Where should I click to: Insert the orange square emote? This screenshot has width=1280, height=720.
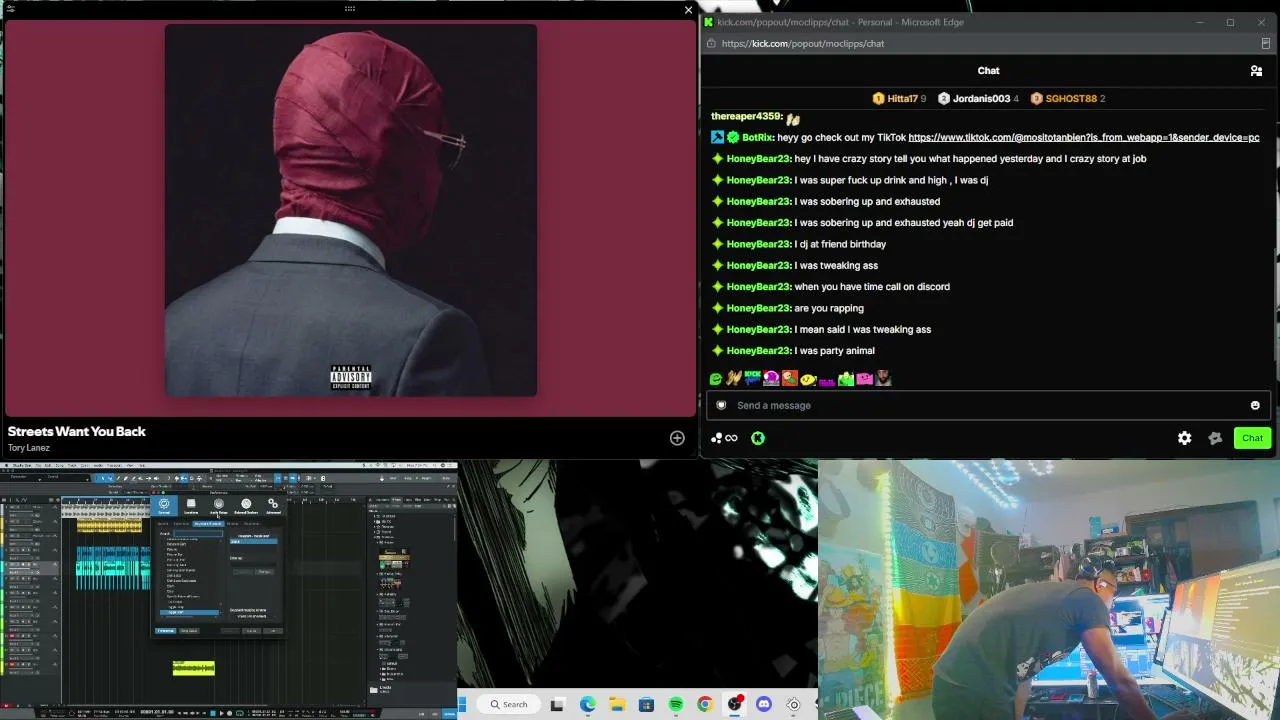click(x=790, y=379)
